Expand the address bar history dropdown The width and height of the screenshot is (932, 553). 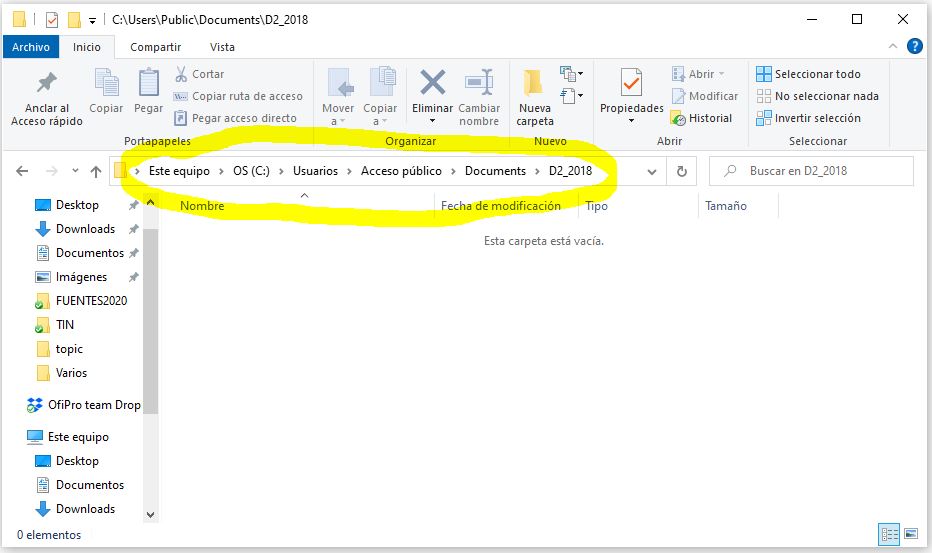point(652,171)
